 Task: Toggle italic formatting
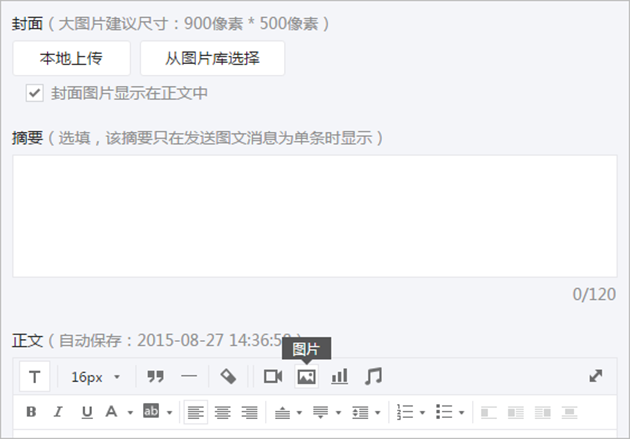tap(58, 412)
